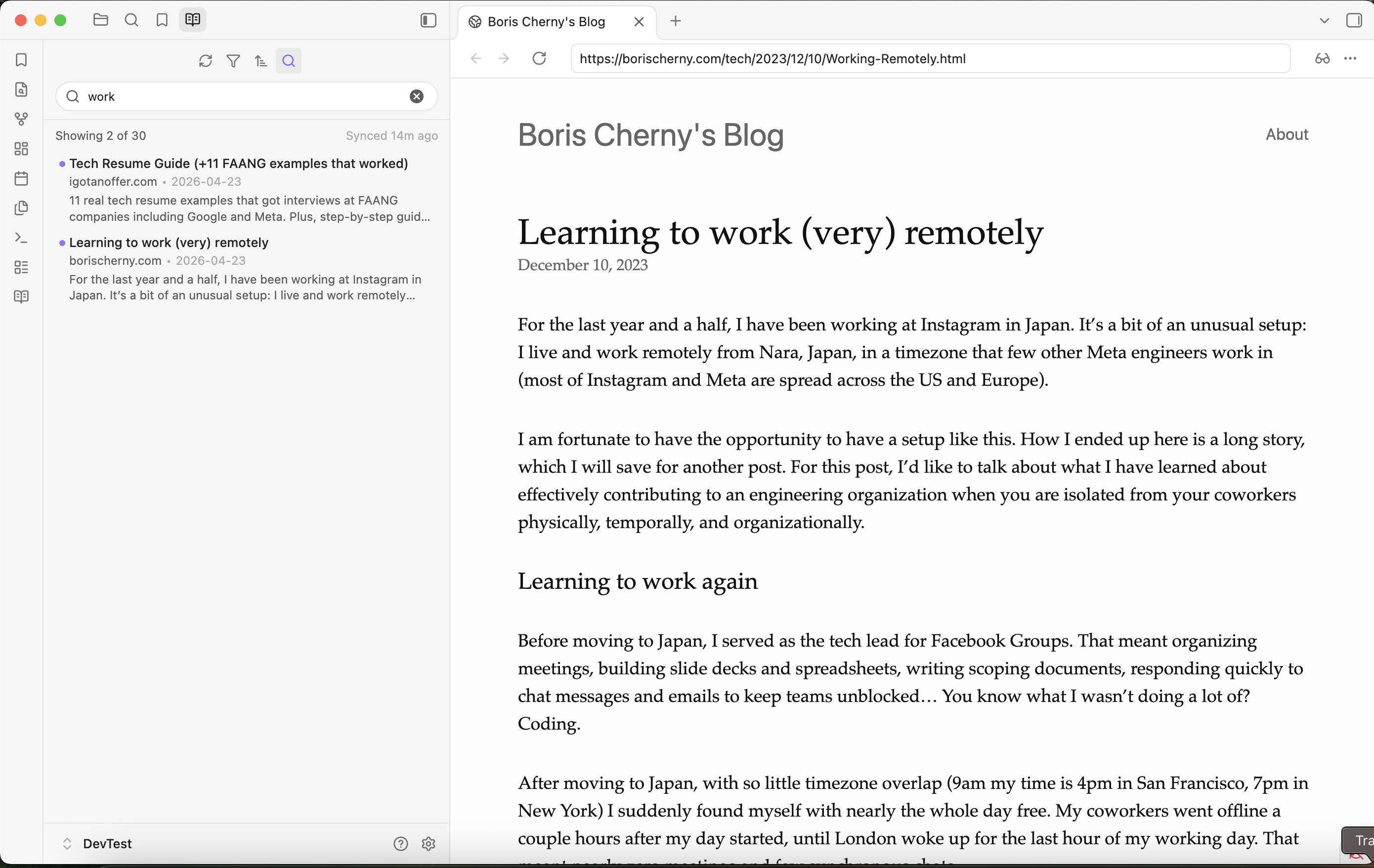
Task: Click the checklist icon in left ribbon
Action: click(21, 267)
